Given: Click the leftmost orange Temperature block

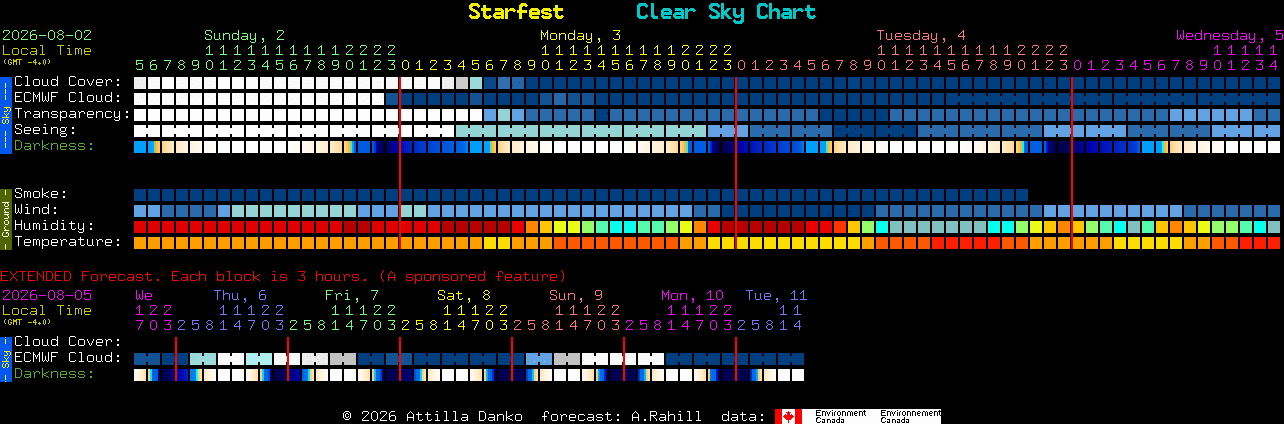Looking at the screenshot, I should [x=140, y=242].
